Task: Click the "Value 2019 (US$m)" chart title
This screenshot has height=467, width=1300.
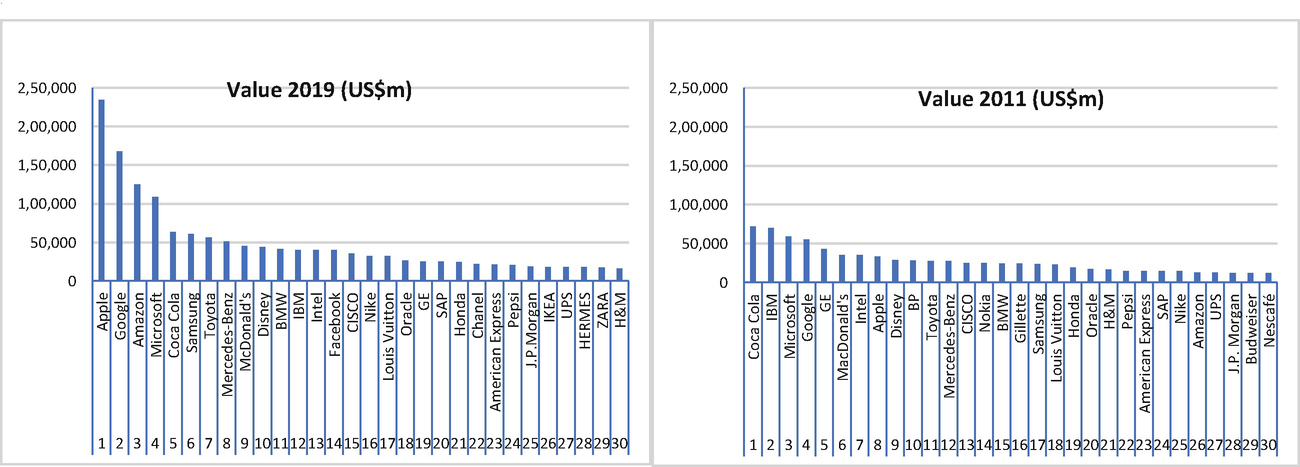Action: click(318, 90)
